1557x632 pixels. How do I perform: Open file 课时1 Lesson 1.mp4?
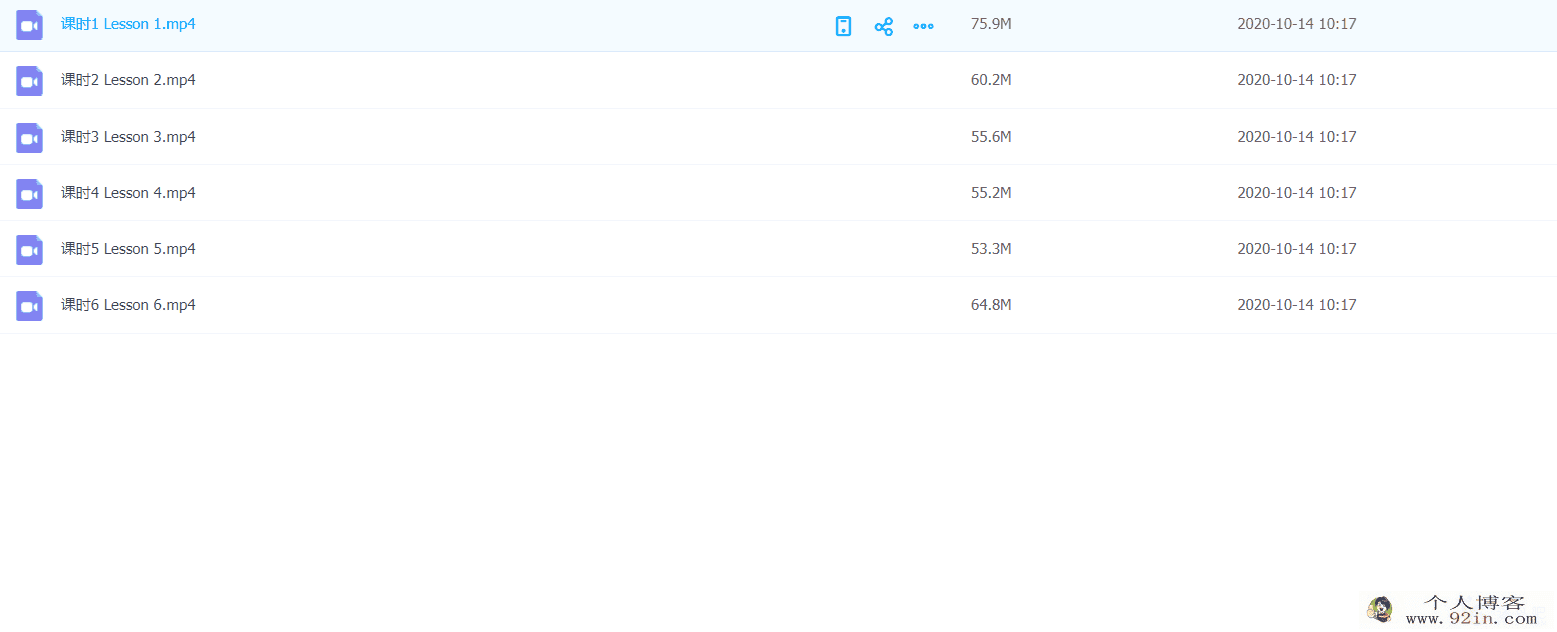[x=128, y=24]
